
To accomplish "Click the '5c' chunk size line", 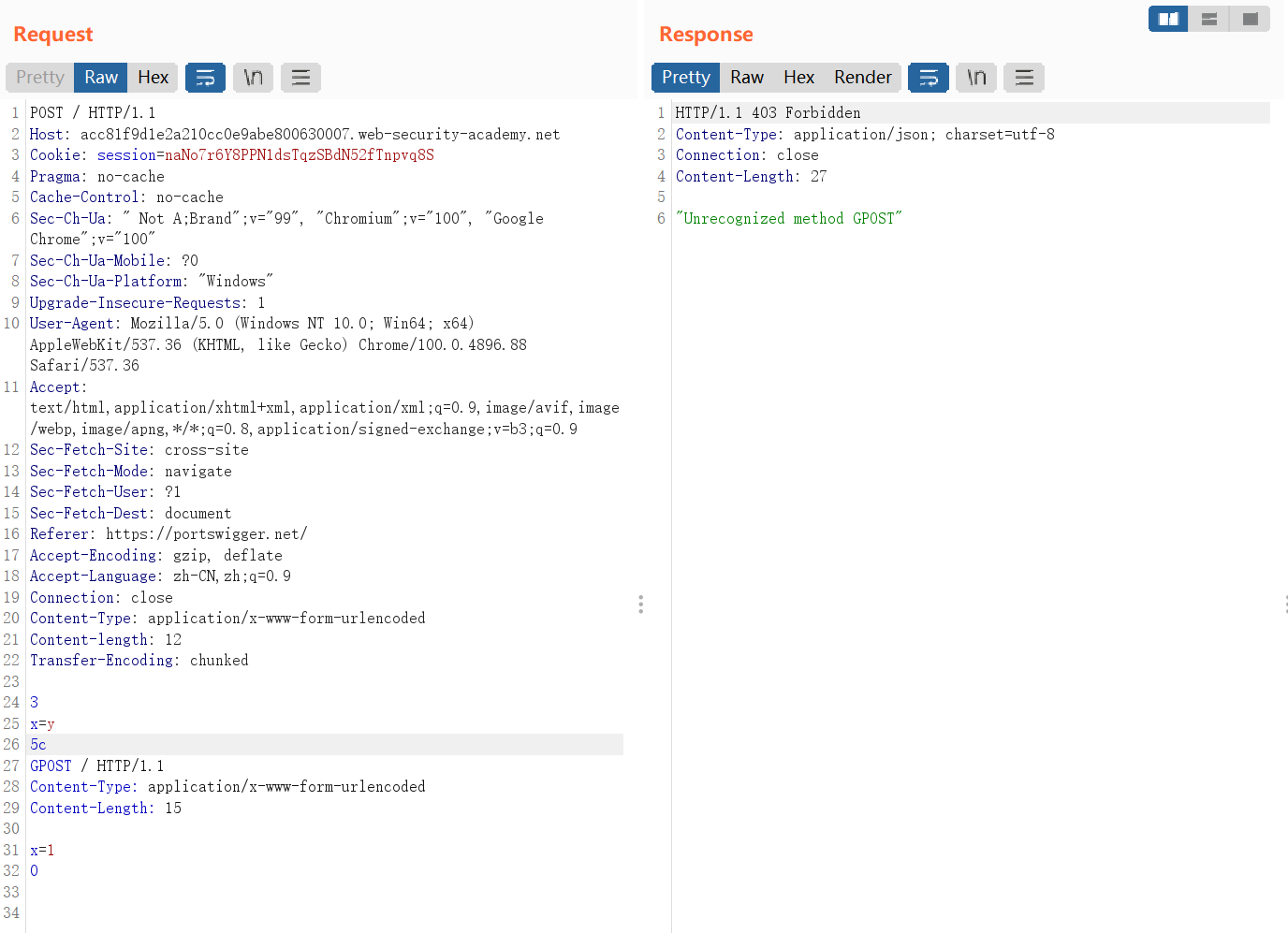I will [38, 745].
